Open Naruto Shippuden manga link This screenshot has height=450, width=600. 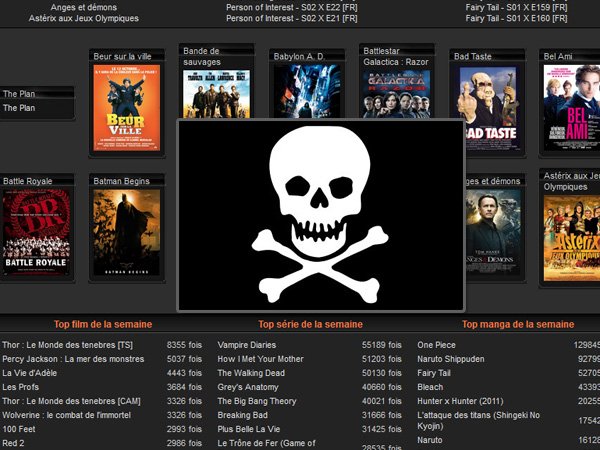[451, 358]
